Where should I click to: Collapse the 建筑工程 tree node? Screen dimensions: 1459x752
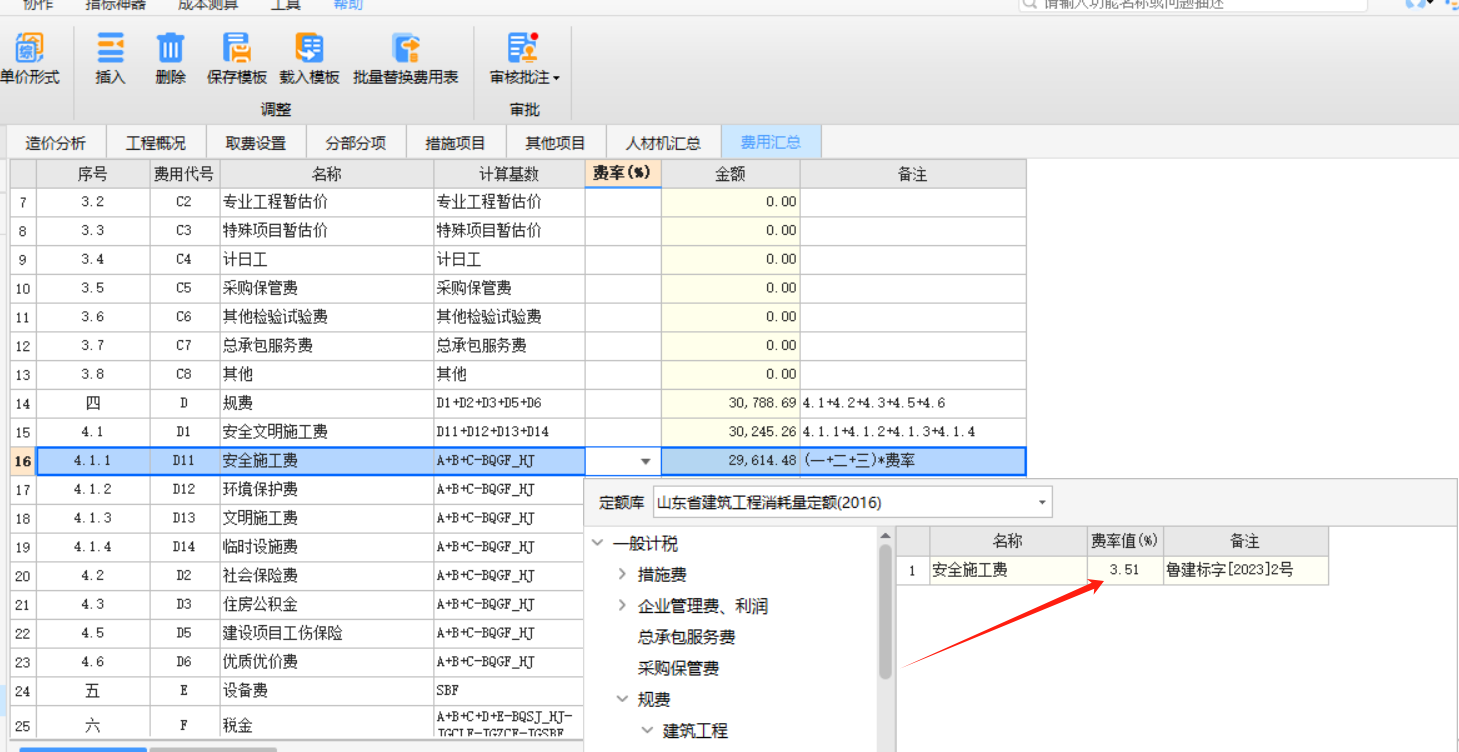coord(647,730)
